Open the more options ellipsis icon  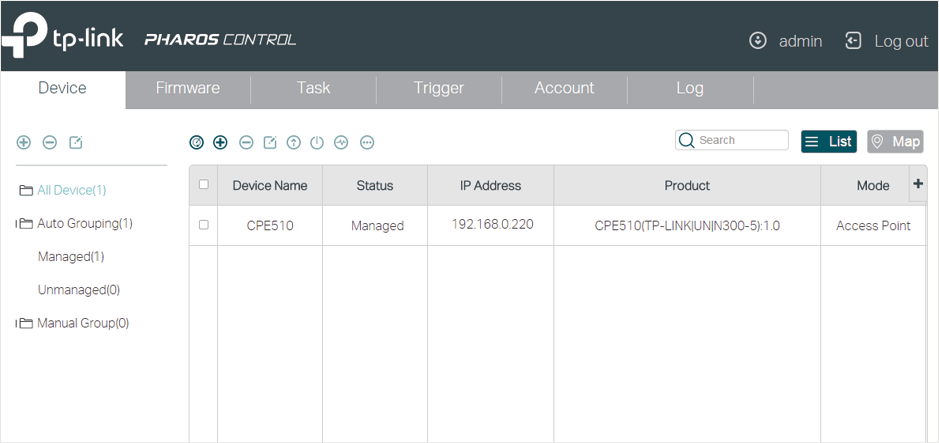coord(367,142)
